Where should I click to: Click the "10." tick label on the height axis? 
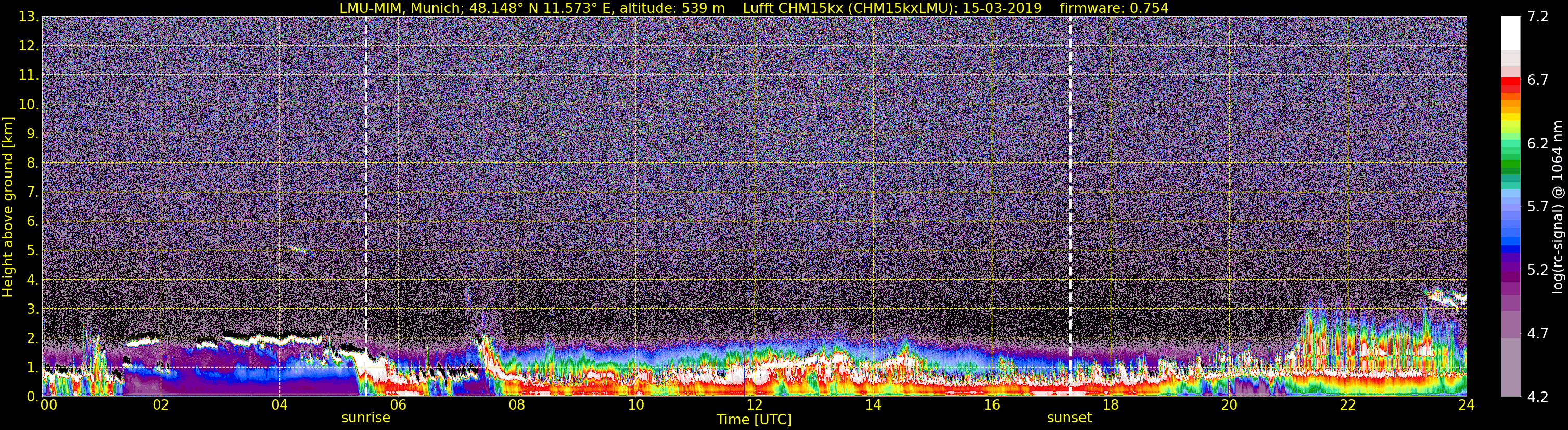[x=29, y=104]
